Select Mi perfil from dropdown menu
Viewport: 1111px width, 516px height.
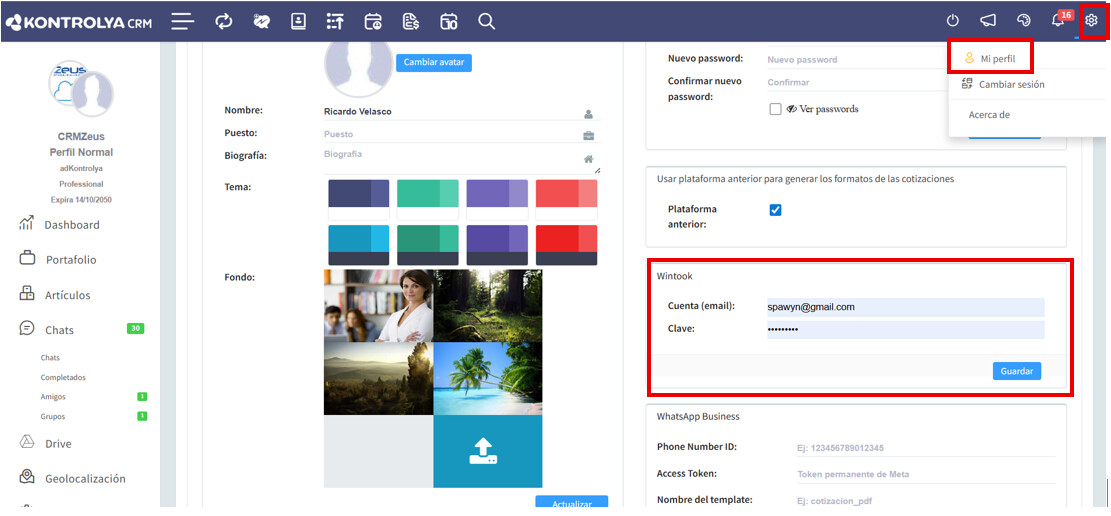coord(997,59)
